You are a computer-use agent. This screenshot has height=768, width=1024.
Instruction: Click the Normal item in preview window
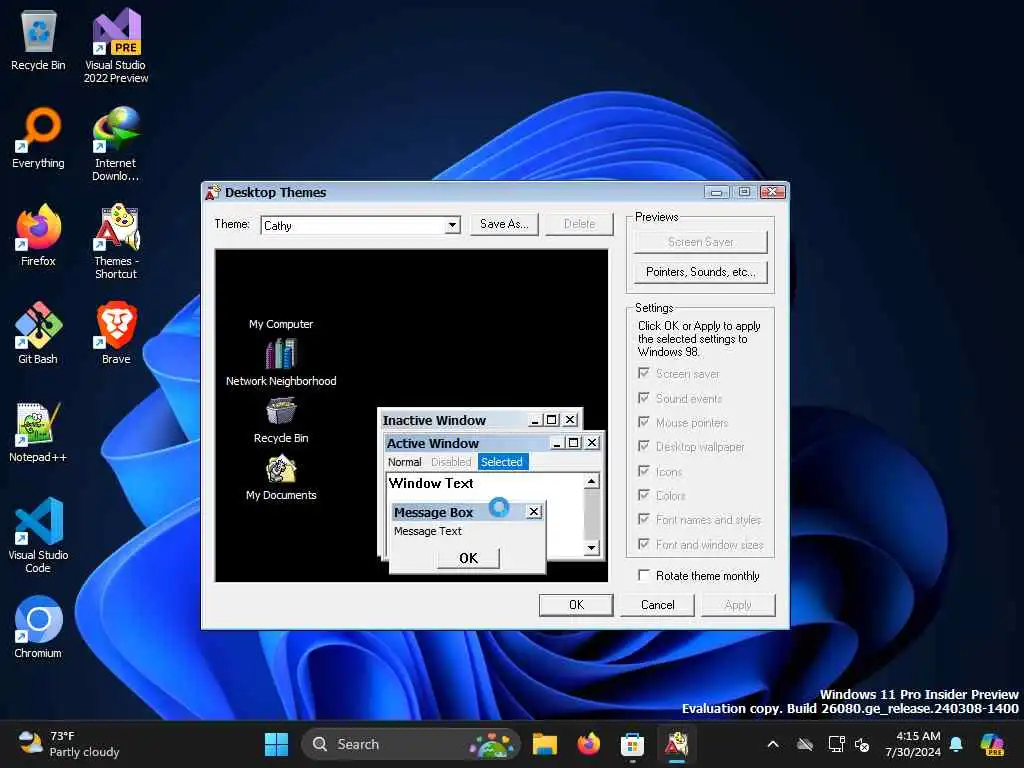coord(405,462)
